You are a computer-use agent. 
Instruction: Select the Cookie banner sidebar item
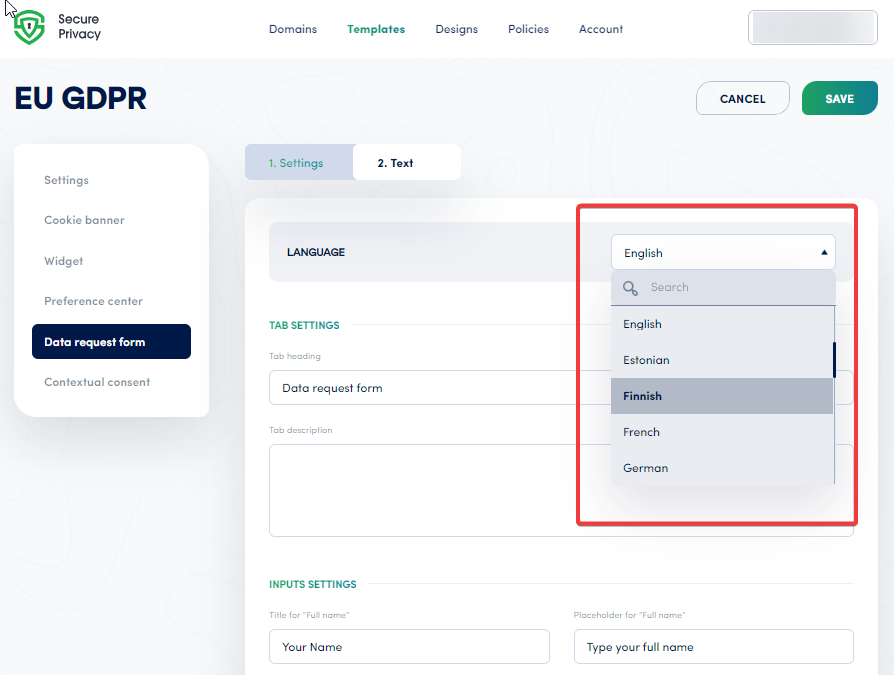pos(84,220)
